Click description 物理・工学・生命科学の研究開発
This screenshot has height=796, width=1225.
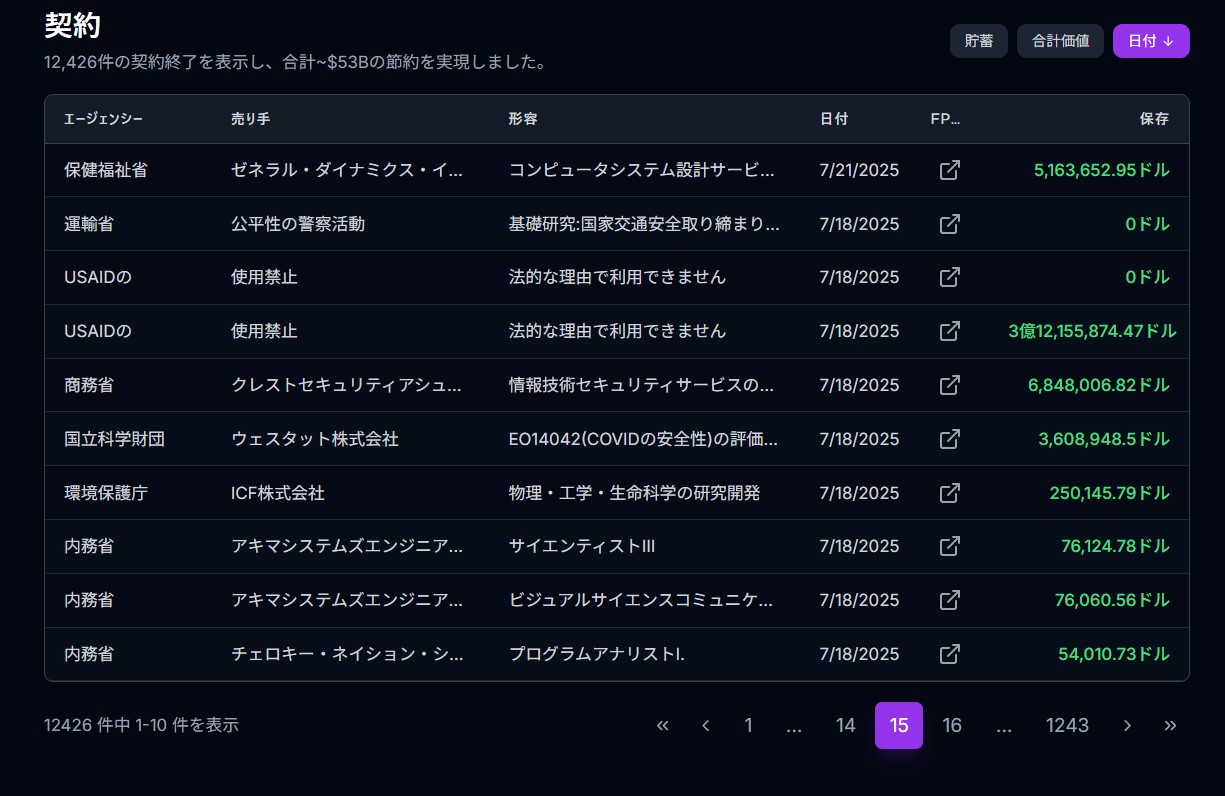point(634,493)
